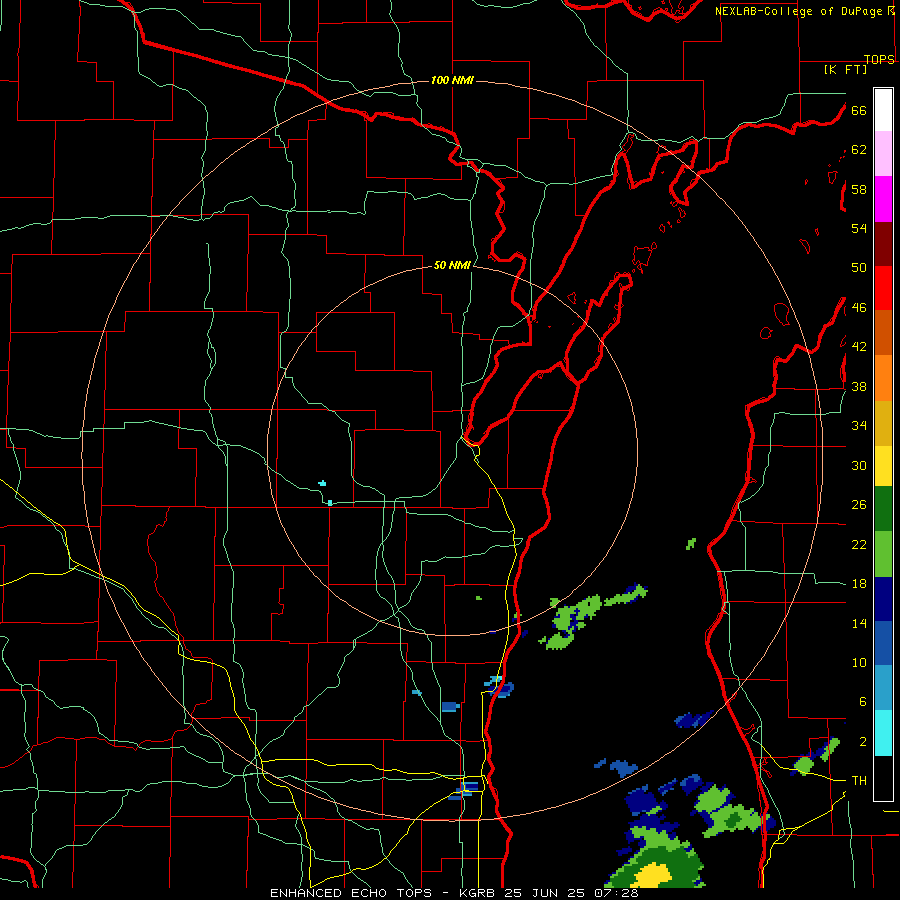
Task: Select the 07:28 timestamp
Action: pos(616,893)
